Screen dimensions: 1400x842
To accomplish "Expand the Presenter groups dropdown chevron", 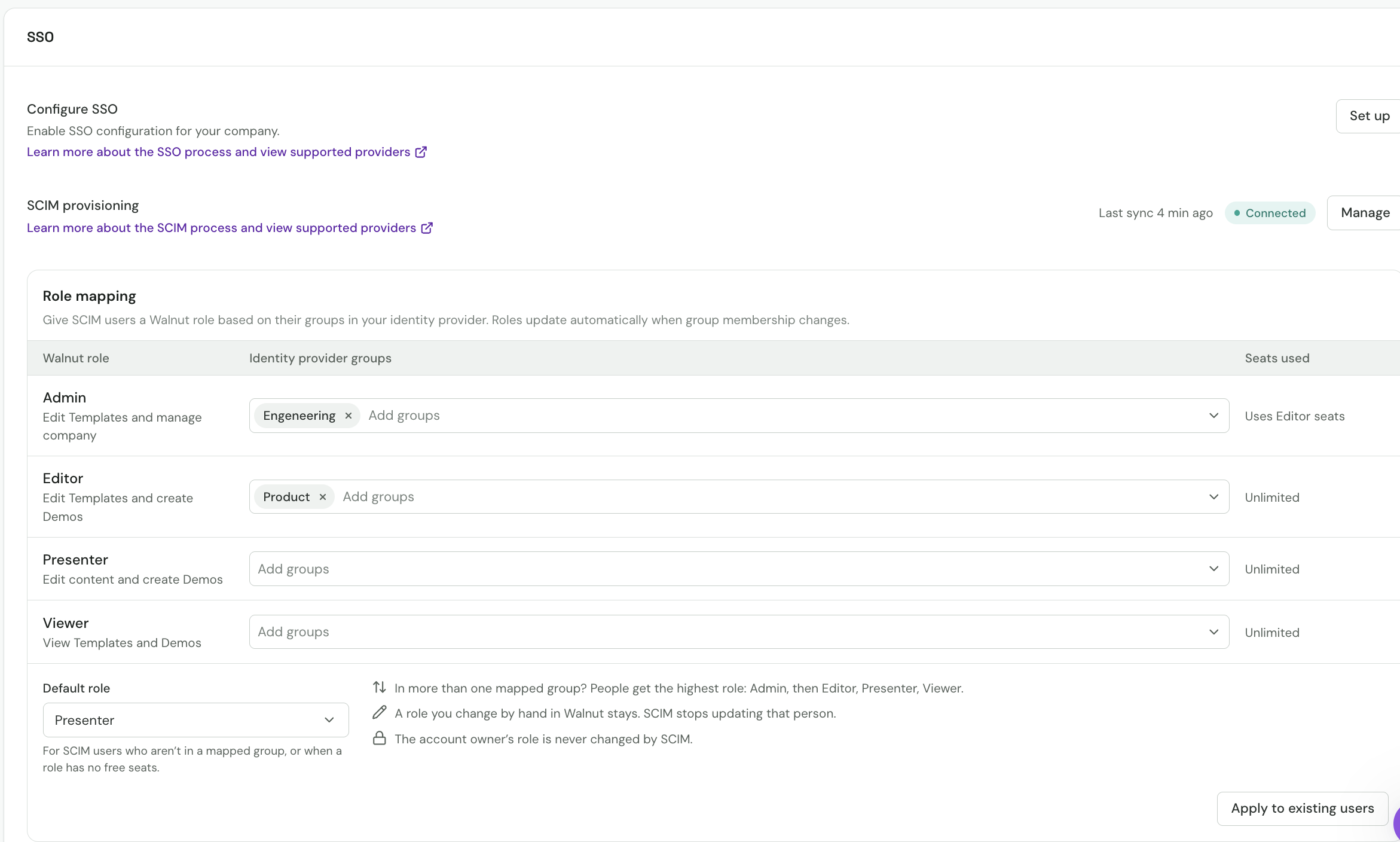I will (1213, 569).
